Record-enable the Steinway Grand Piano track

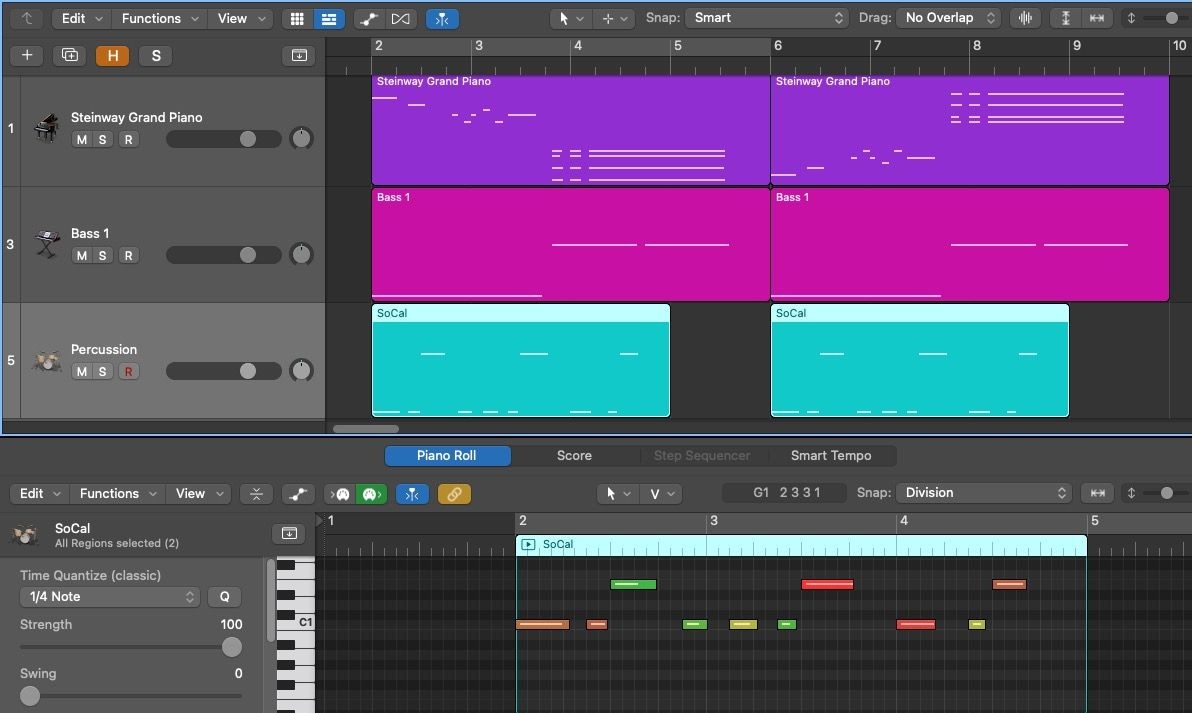point(128,140)
